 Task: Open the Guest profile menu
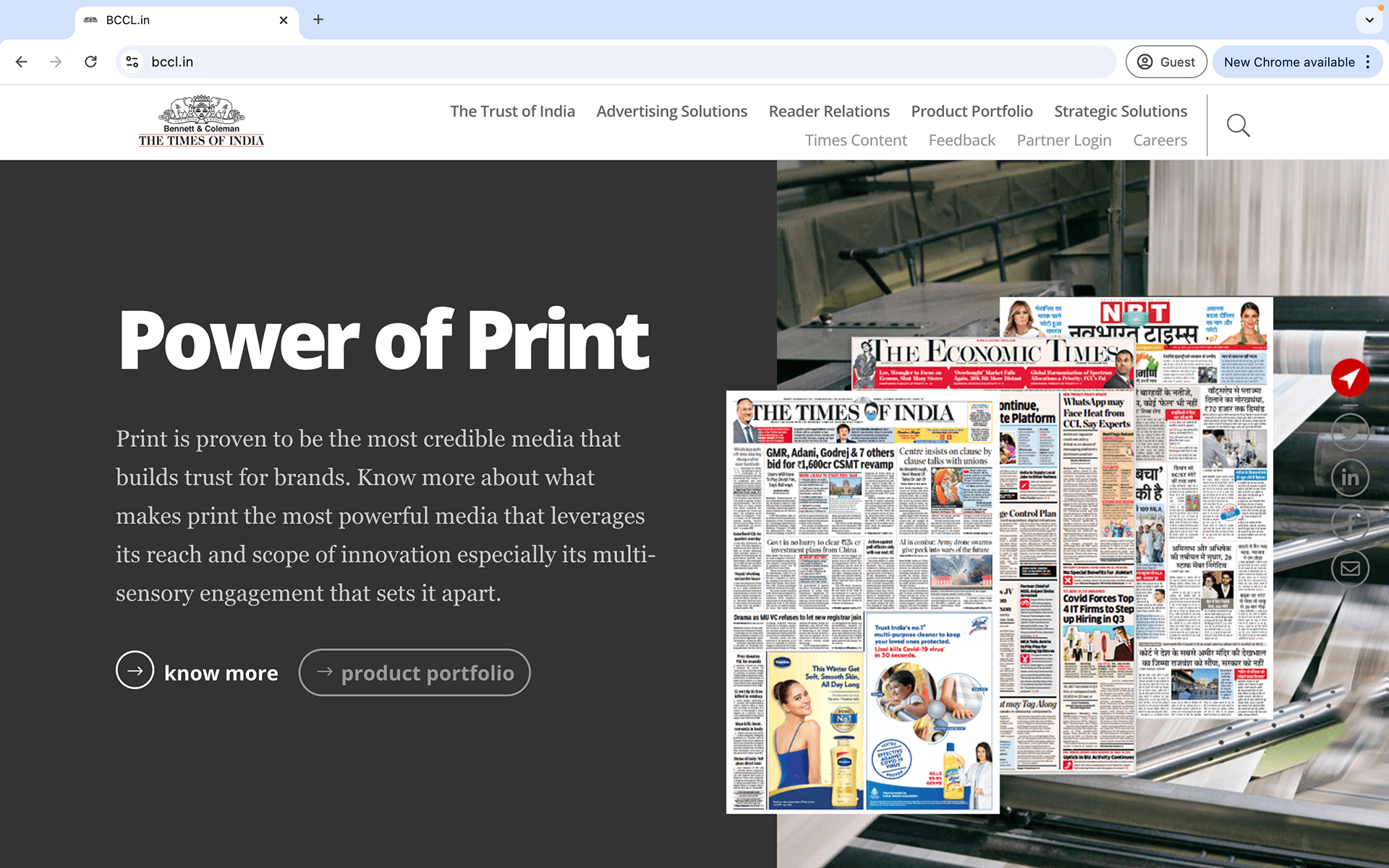[x=1165, y=62]
